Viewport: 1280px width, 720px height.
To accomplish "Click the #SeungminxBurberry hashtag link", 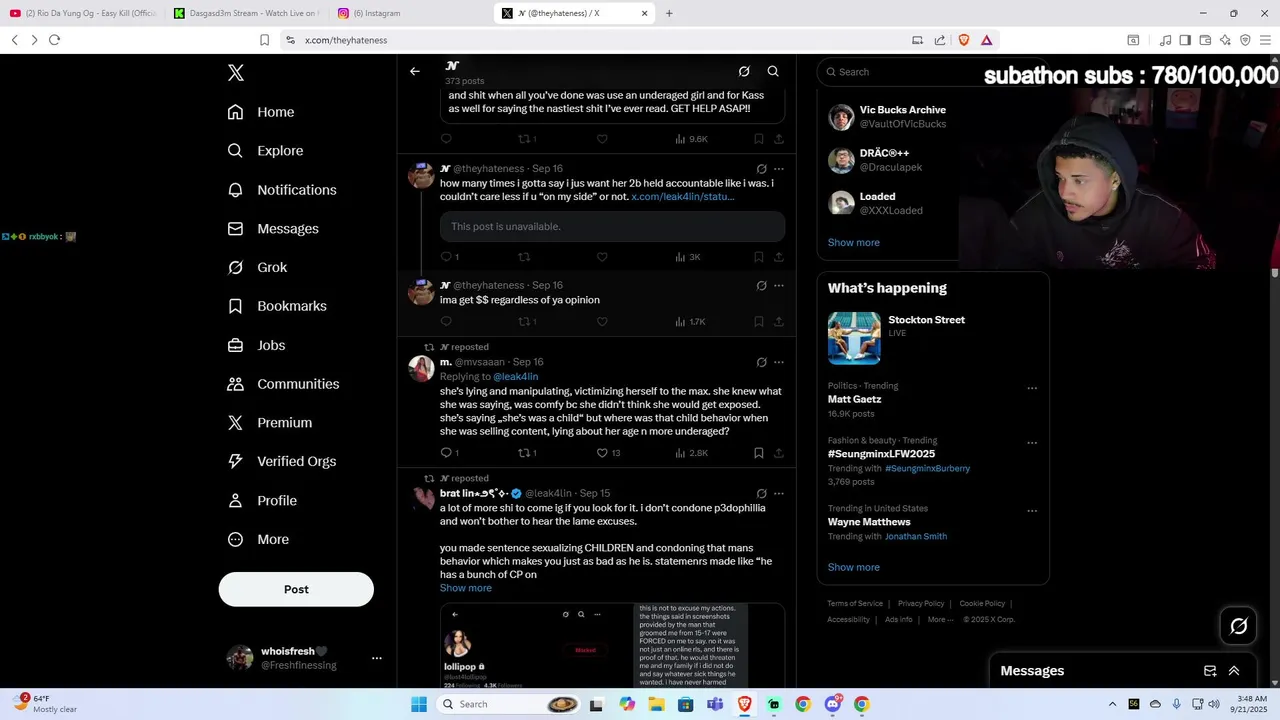I will click(x=927, y=468).
